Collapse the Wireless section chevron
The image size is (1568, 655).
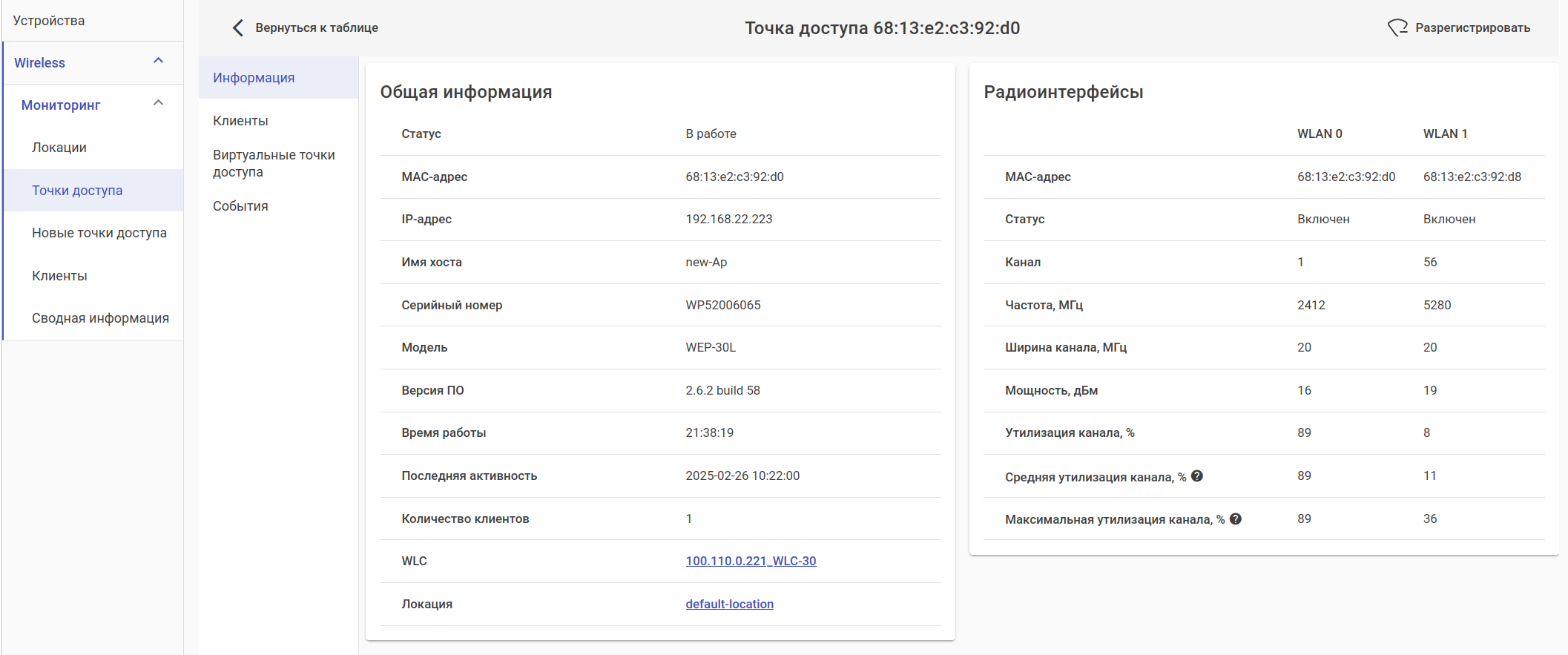[158, 61]
